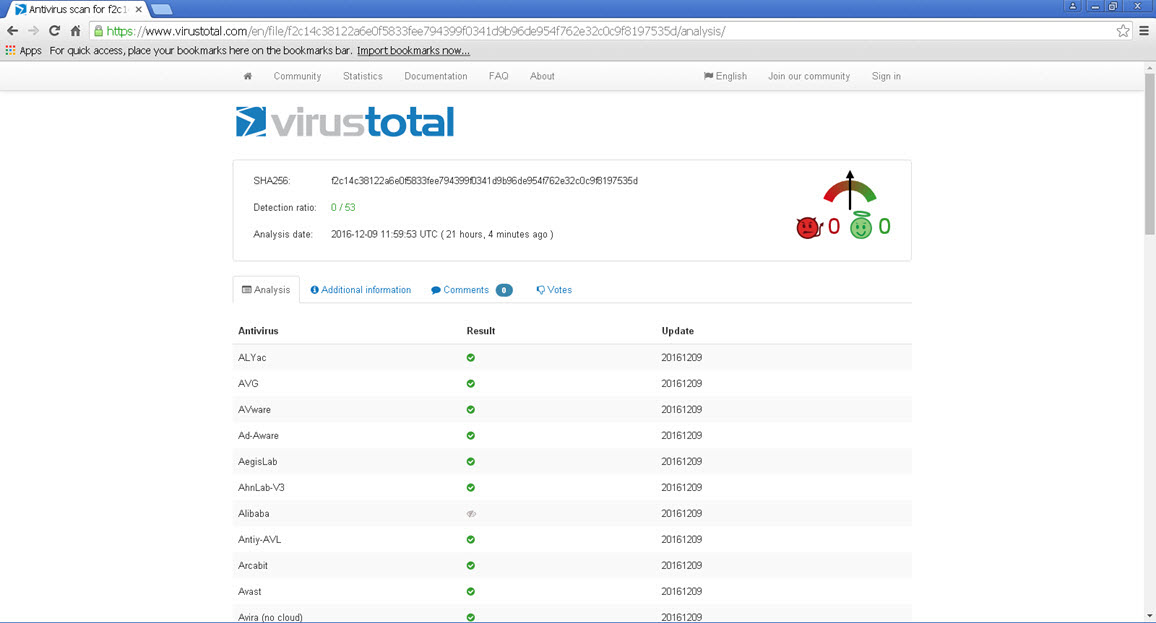Click the Chrome user profile icon

1073,6
